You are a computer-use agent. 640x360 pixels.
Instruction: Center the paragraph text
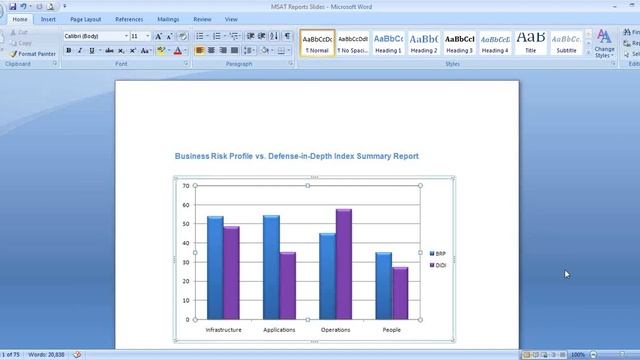click(211, 51)
